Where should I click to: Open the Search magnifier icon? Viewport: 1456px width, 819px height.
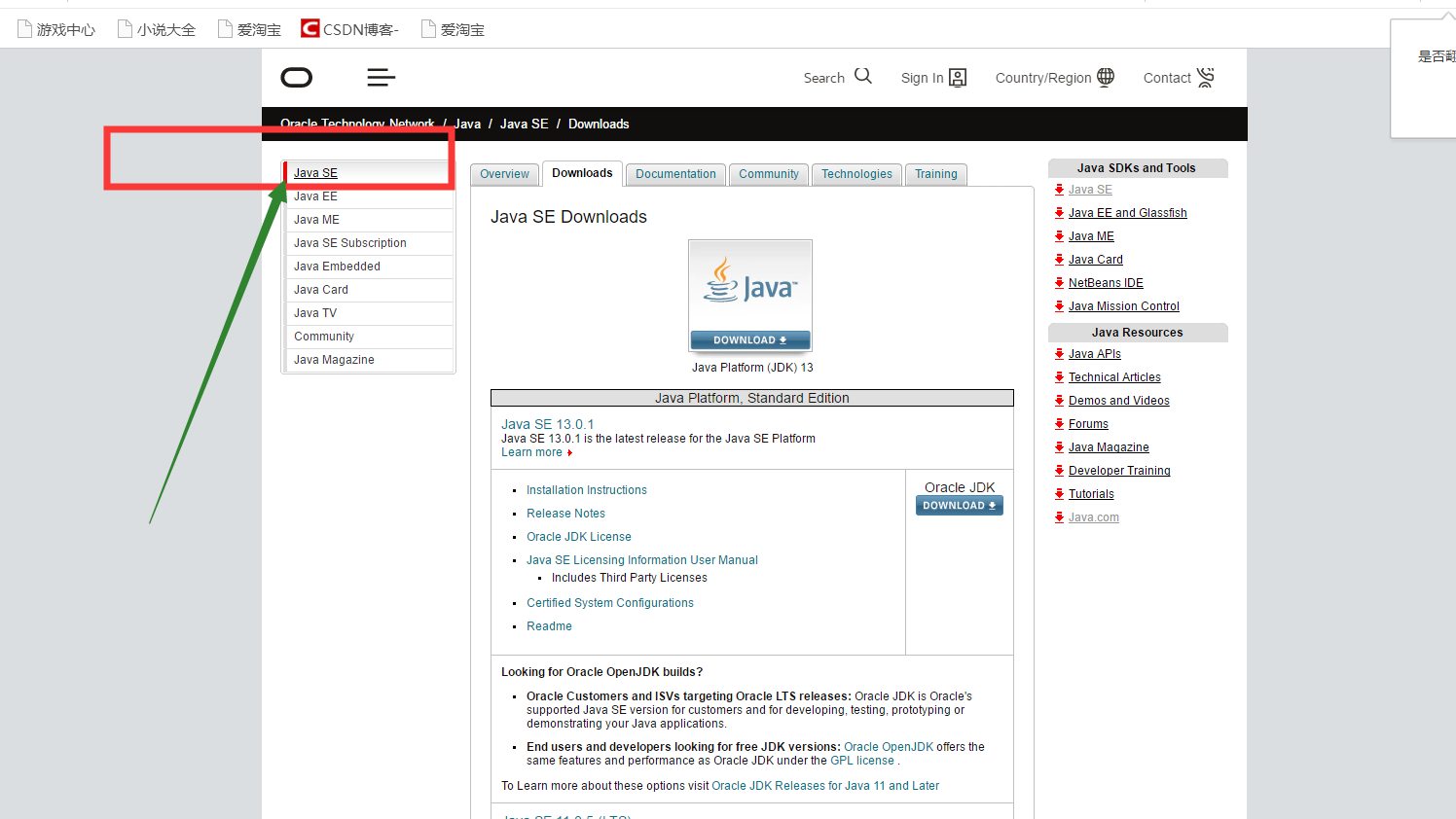(864, 76)
